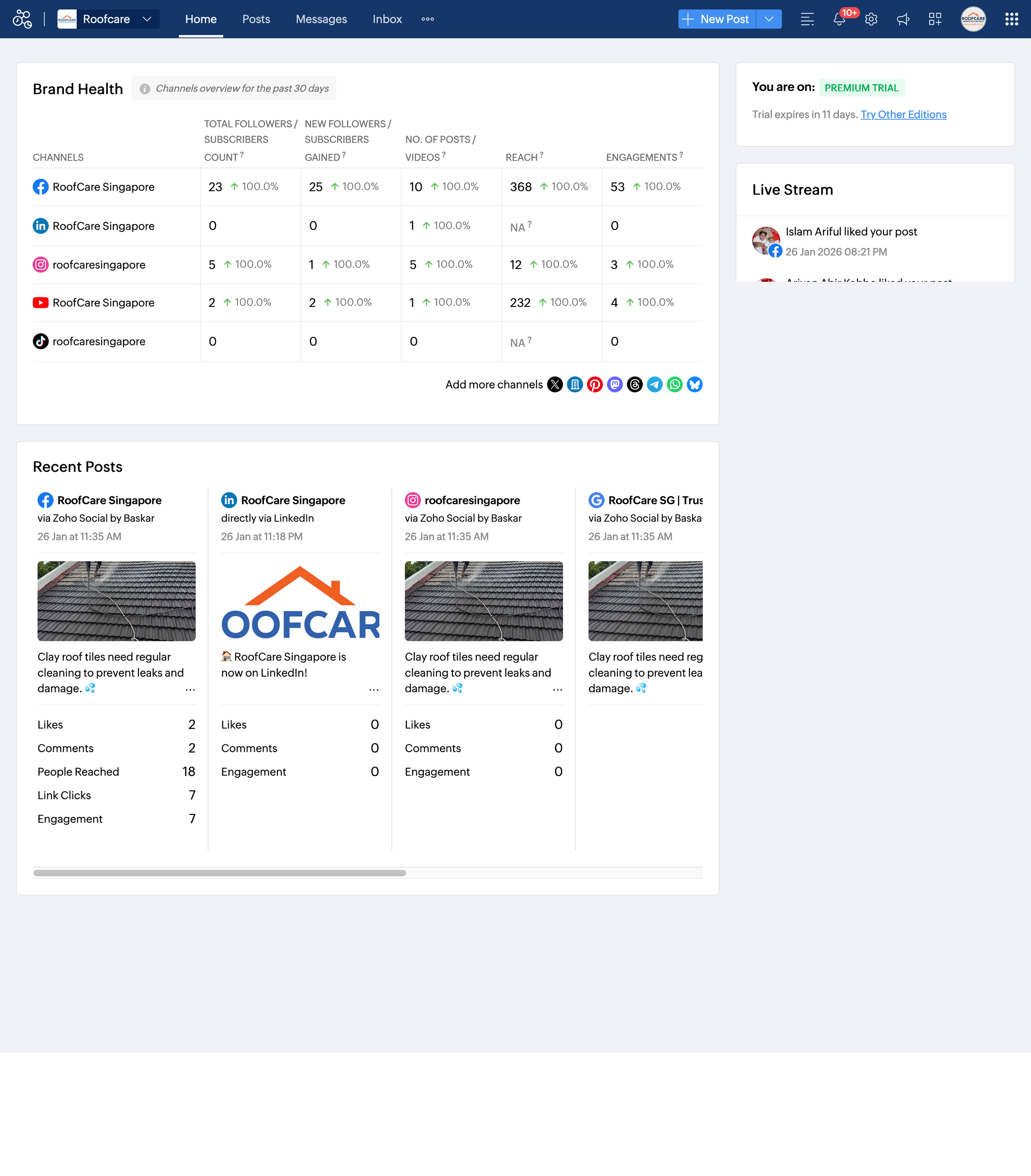
Task: Open Google Business post roof image
Action: coord(645,601)
